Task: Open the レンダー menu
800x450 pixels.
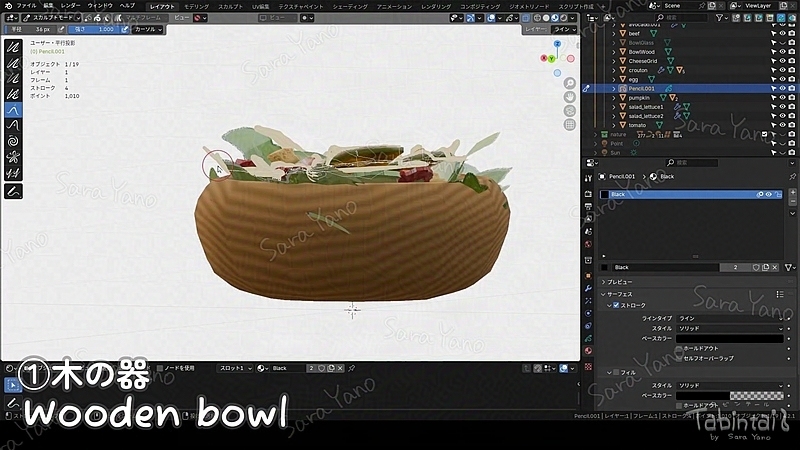Action: click(70, 6)
